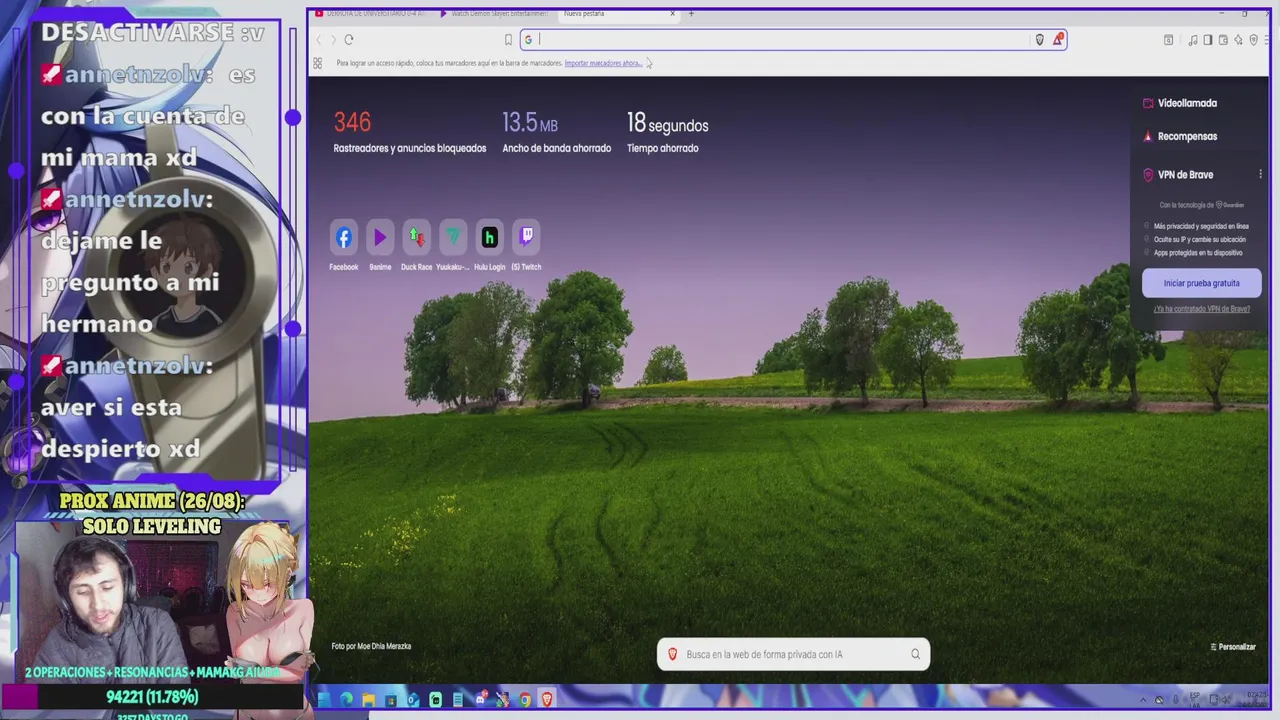The height and width of the screenshot is (720, 1280).
Task: Toggle the browser sidebar panel icon
Action: pyautogui.click(x=1208, y=40)
